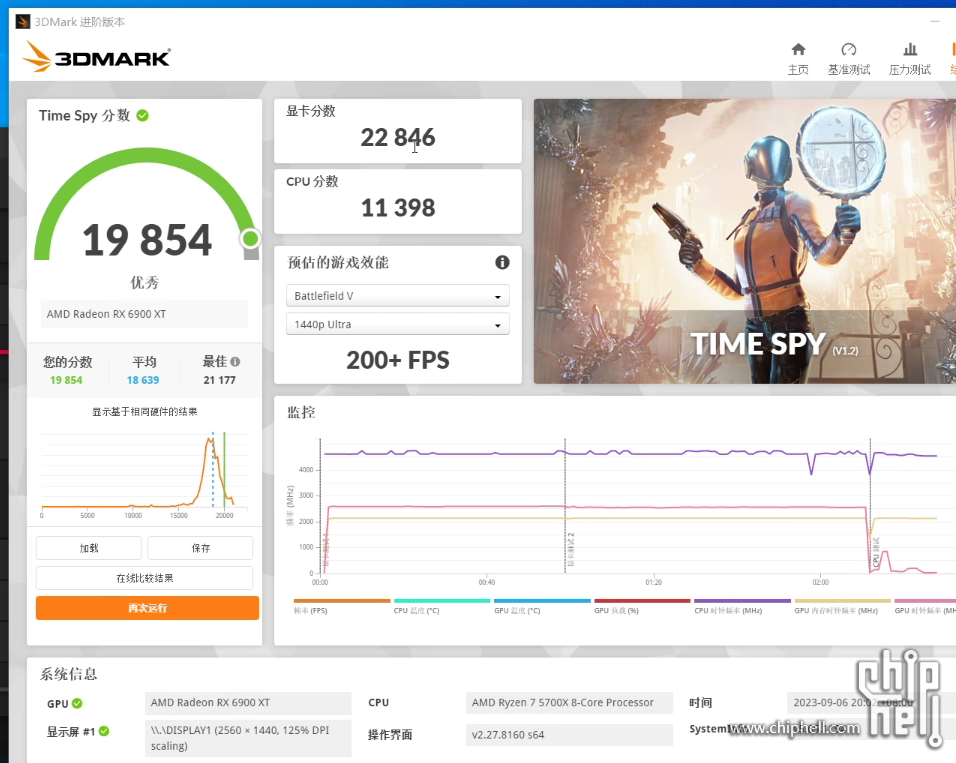Image resolution: width=956 pixels, height=763 pixels.
Task: Click info icon next to 预估的游戏效能
Action: [x=502, y=262]
